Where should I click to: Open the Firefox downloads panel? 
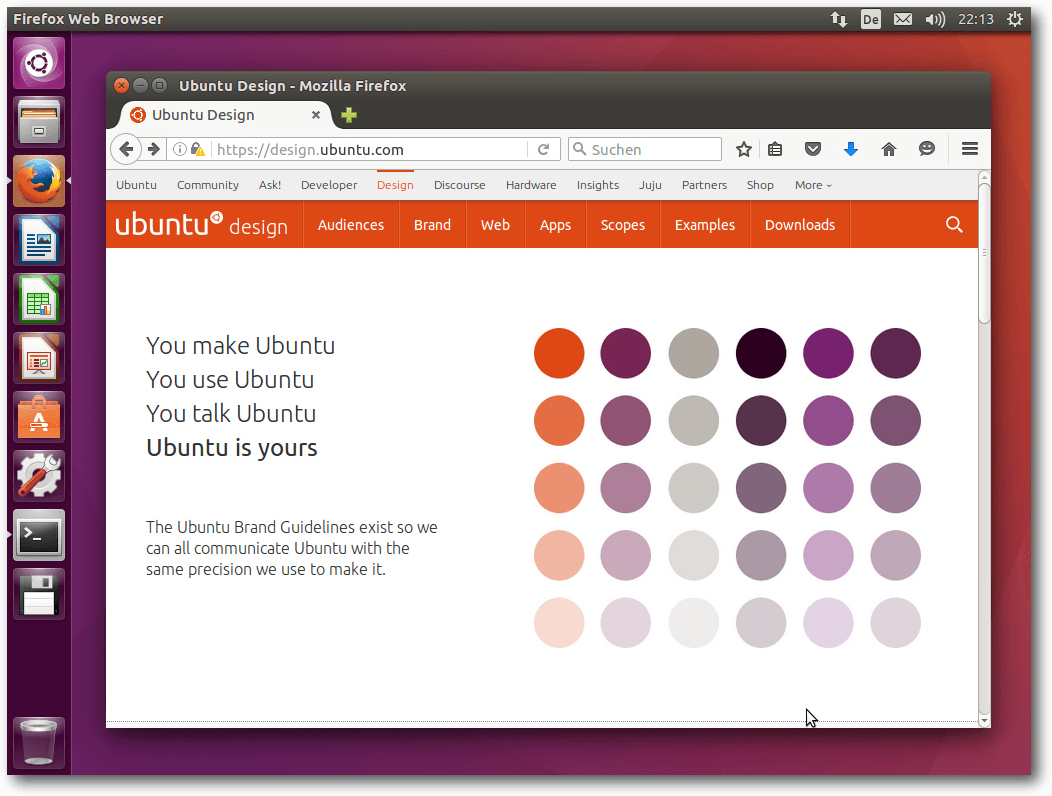[851, 149]
